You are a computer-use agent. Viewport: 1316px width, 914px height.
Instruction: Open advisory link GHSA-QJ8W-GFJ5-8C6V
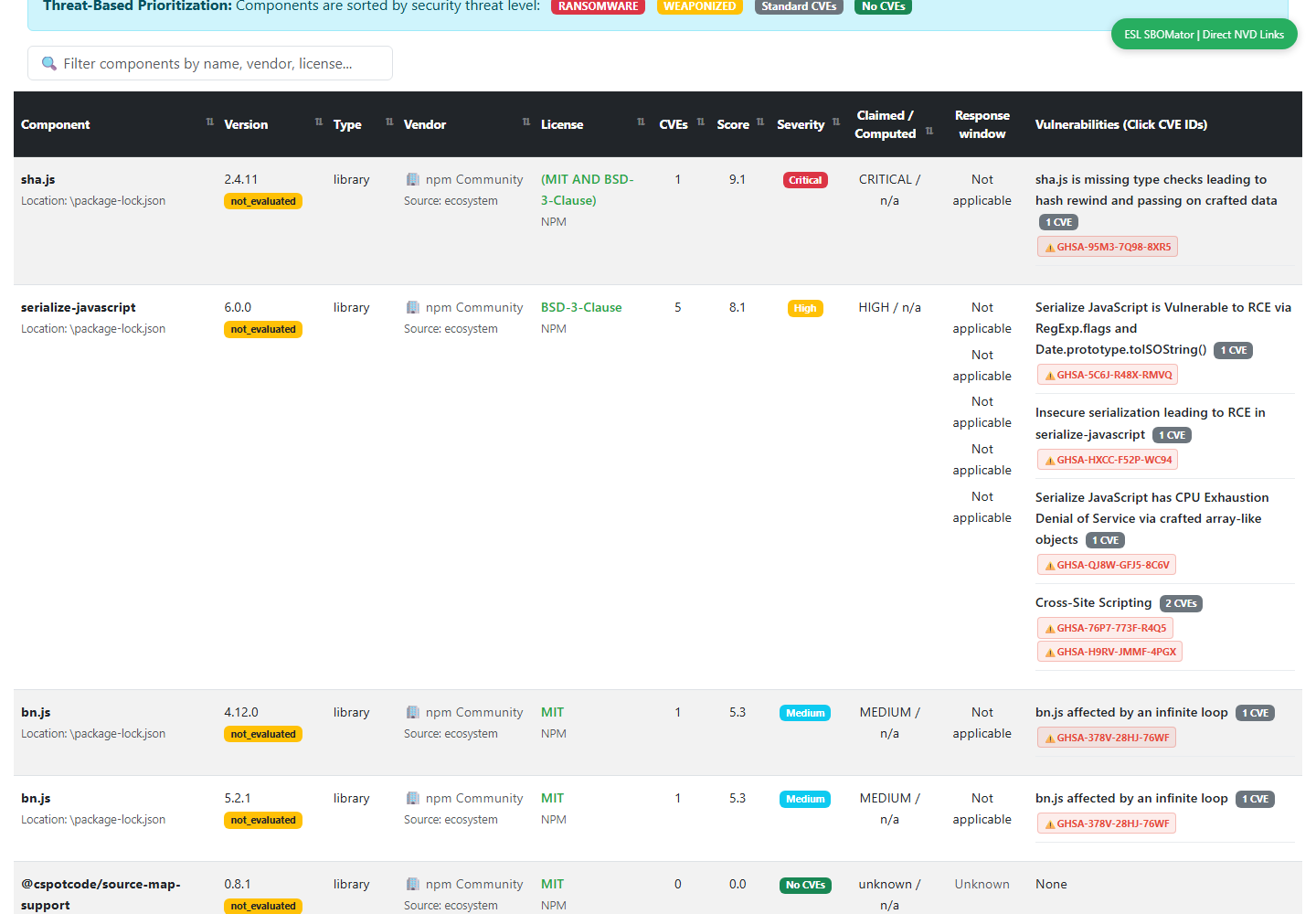coord(1107,565)
